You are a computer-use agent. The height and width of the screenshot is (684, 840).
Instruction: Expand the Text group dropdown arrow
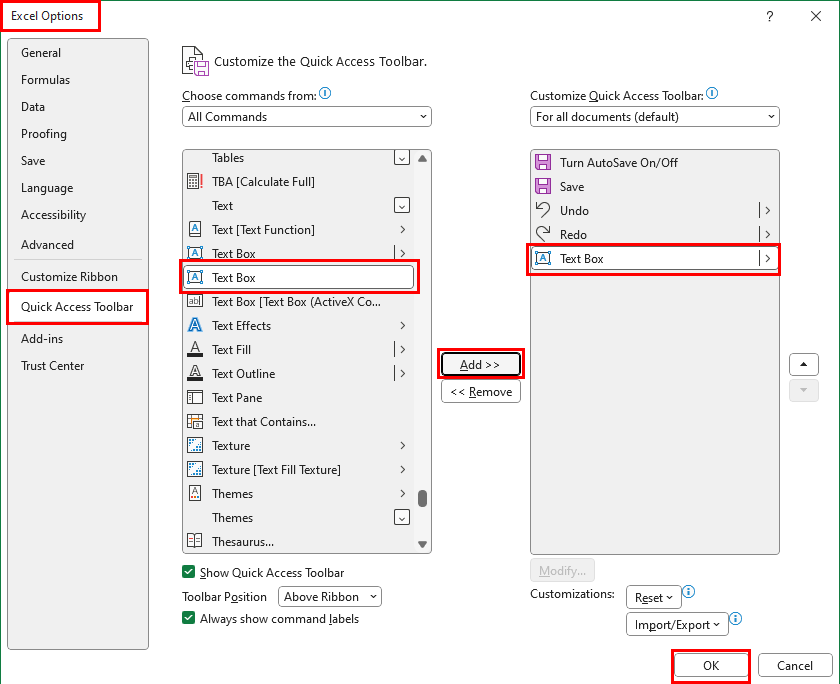pos(402,205)
